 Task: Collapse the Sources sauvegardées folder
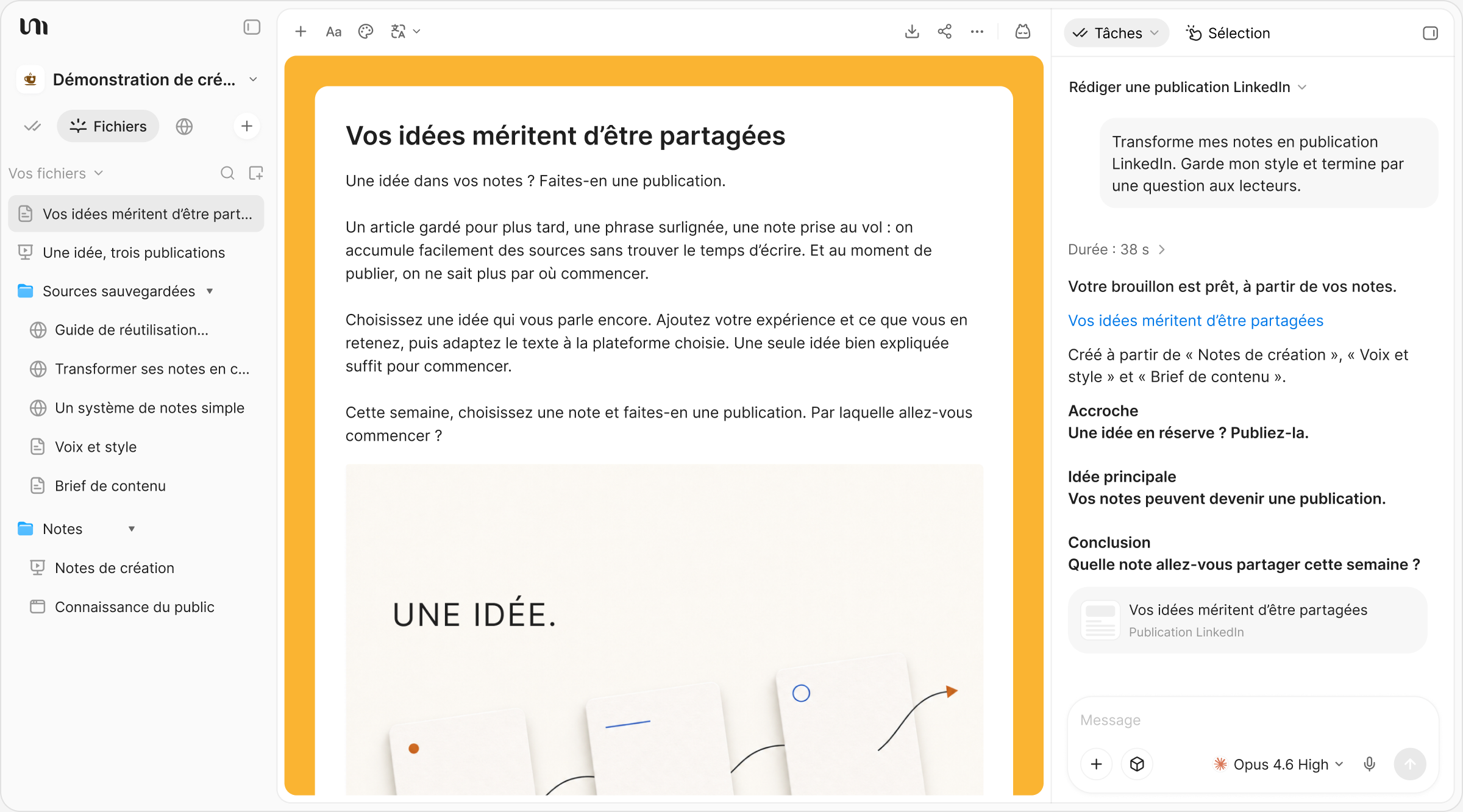point(210,291)
